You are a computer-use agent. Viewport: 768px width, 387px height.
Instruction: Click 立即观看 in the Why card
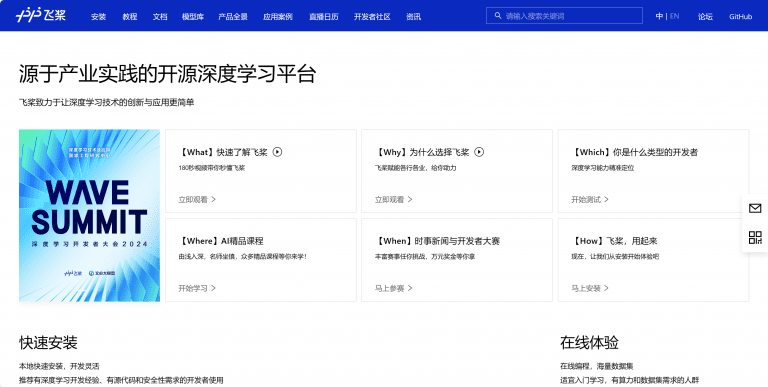(394, 199)
